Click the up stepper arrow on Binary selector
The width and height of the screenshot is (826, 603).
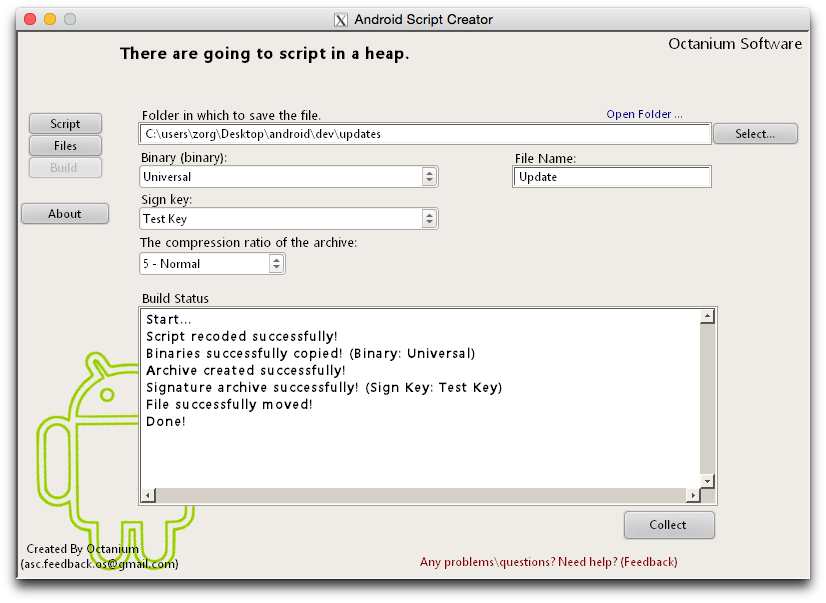tap(428, 172)
